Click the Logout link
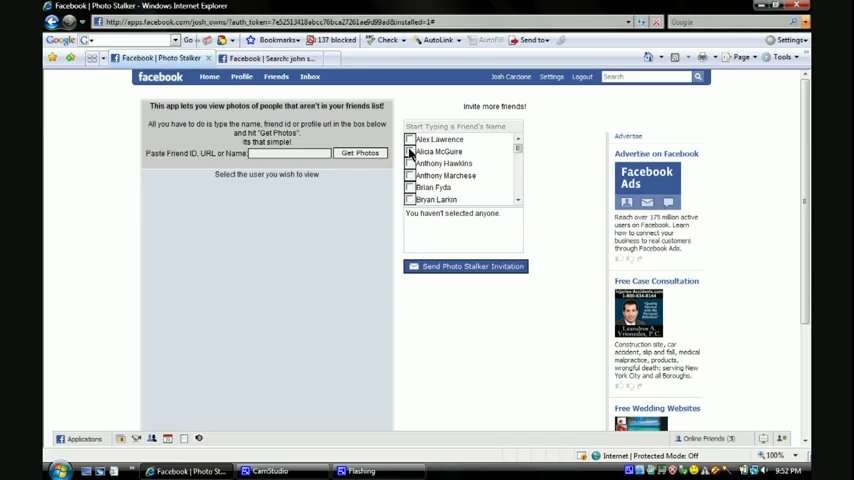 click(x=582, y=77)
